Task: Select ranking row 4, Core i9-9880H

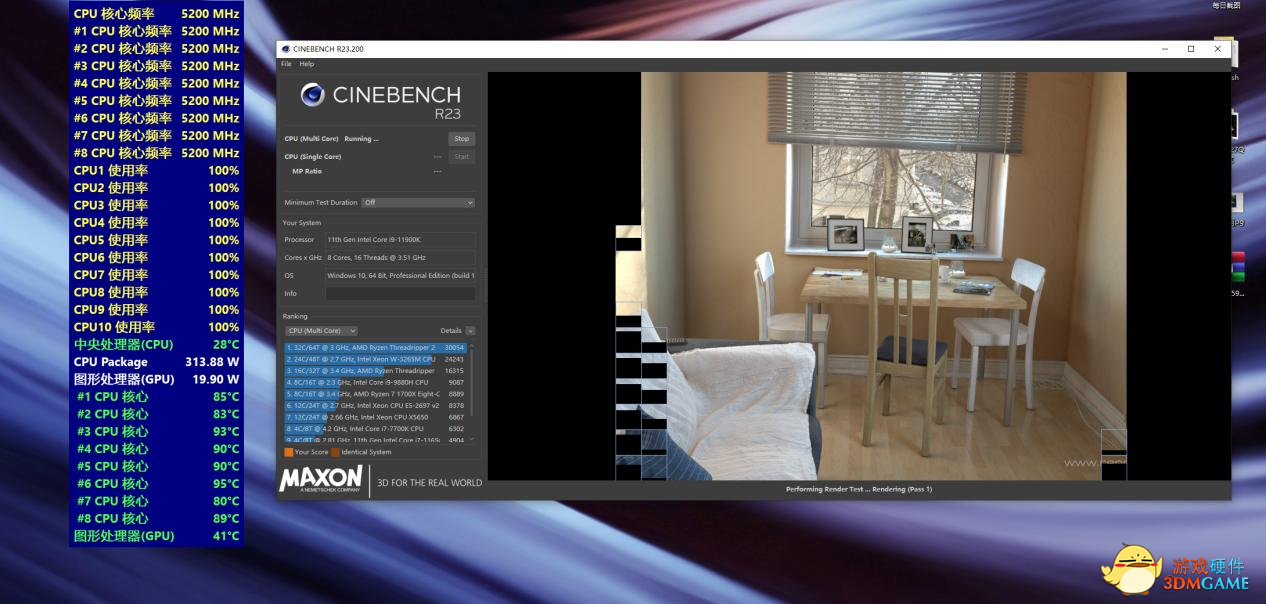Action: 376,382
